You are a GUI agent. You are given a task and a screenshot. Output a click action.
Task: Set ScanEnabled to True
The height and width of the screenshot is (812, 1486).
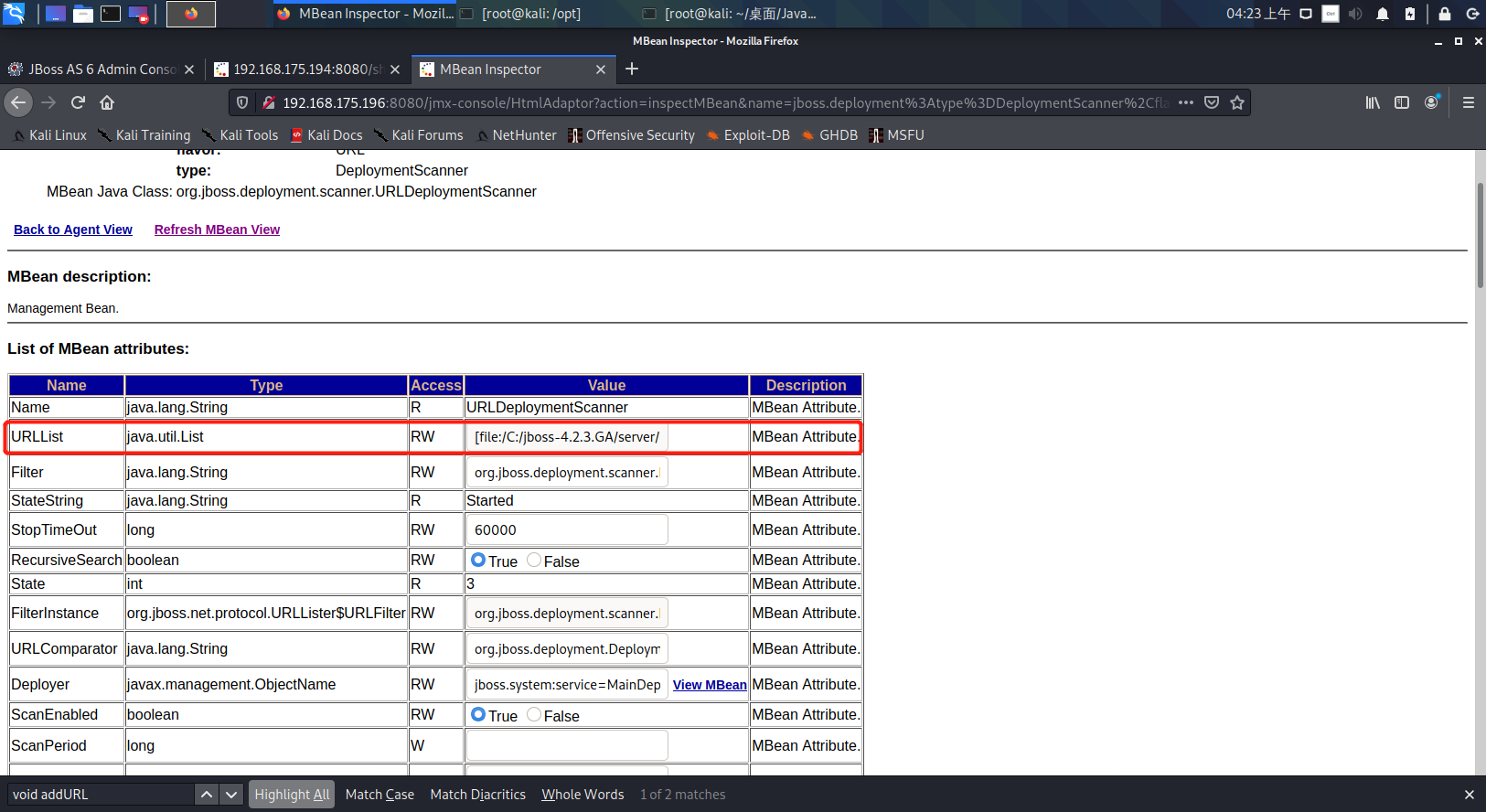[x=478, y=714]
